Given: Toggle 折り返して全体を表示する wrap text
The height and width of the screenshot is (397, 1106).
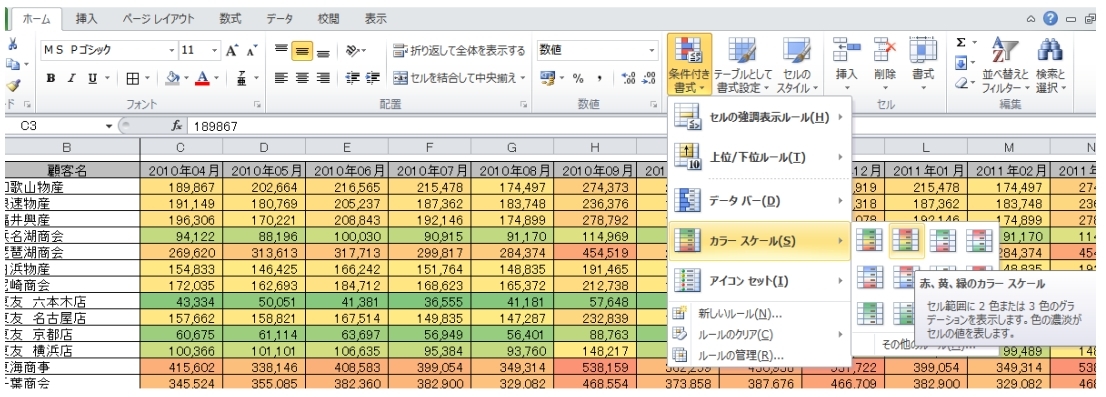Looking at the screenshot, I should pyautogui.click(x=459, y=51).
